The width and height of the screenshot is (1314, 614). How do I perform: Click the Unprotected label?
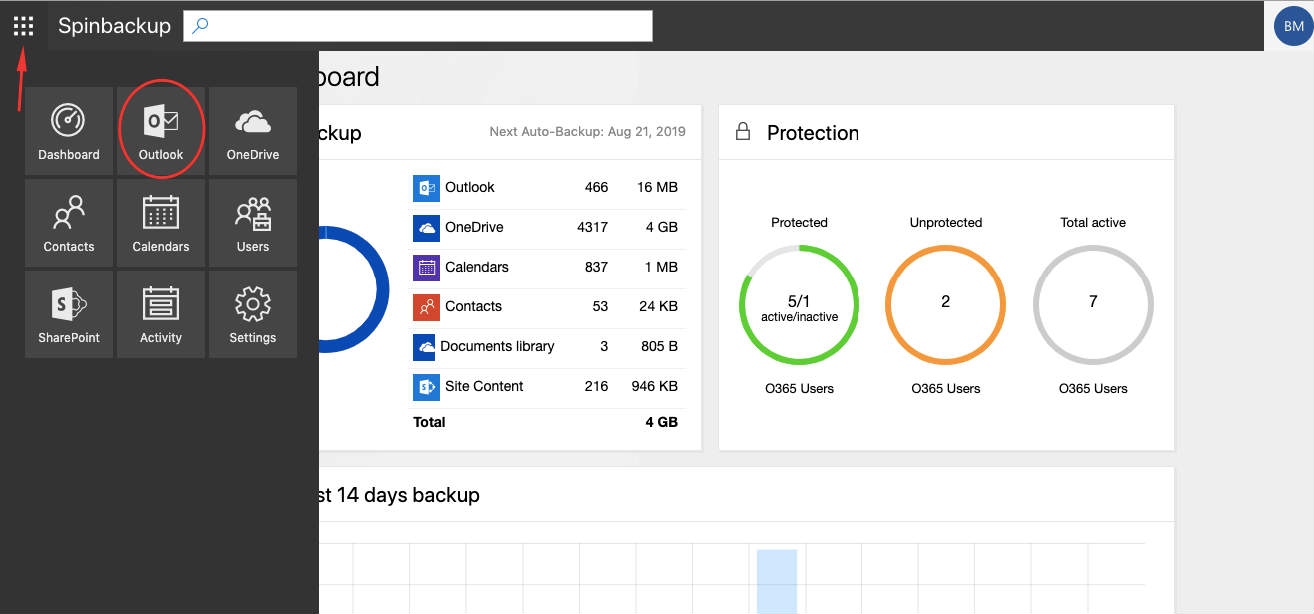[x=946, y=222]
